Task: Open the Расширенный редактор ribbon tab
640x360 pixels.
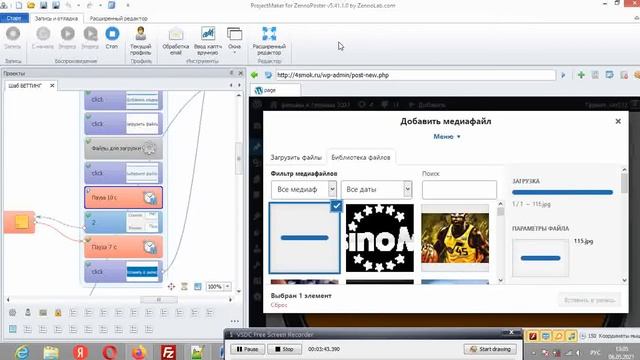Action: (118, 18)
